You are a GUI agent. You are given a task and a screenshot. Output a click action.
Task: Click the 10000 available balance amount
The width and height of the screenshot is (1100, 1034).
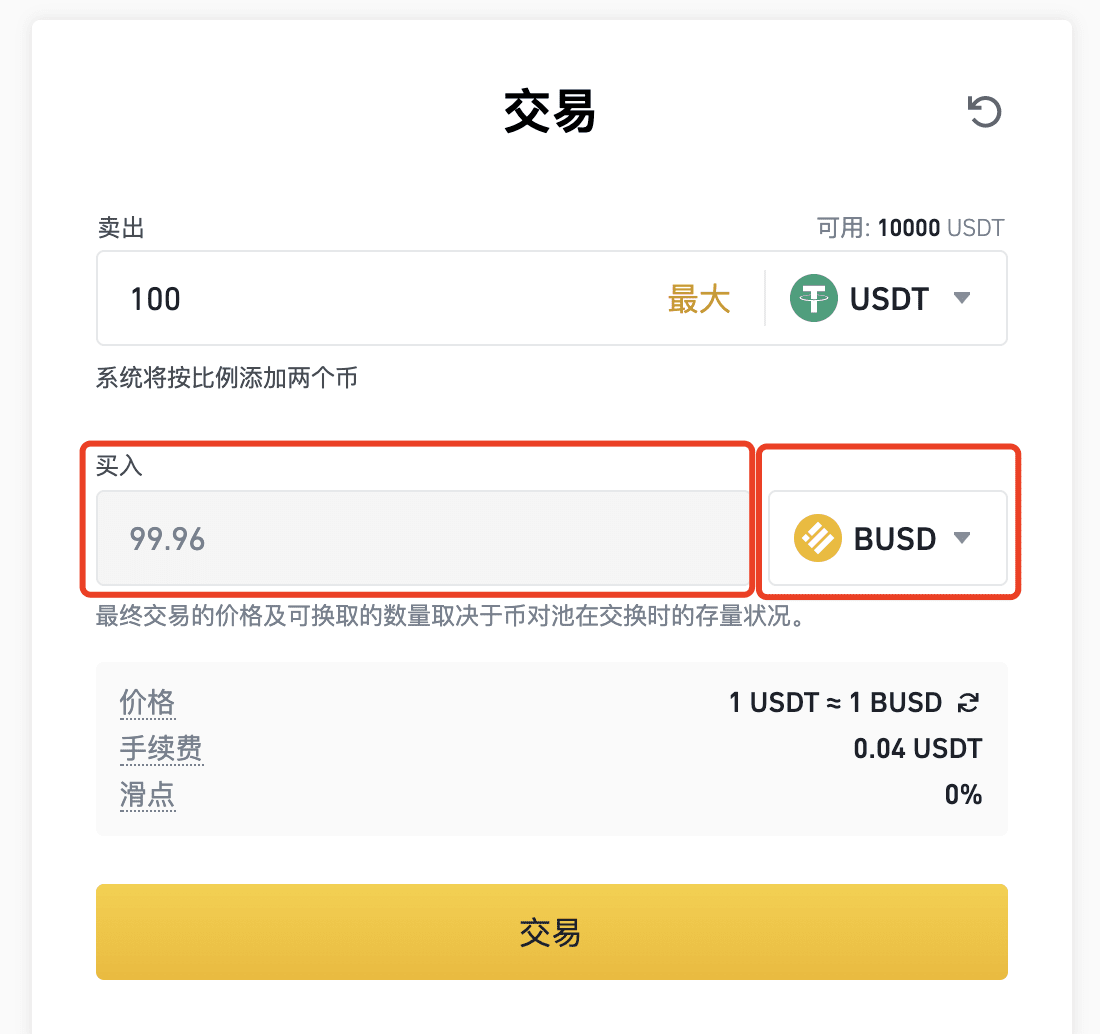tap(908, 228)
